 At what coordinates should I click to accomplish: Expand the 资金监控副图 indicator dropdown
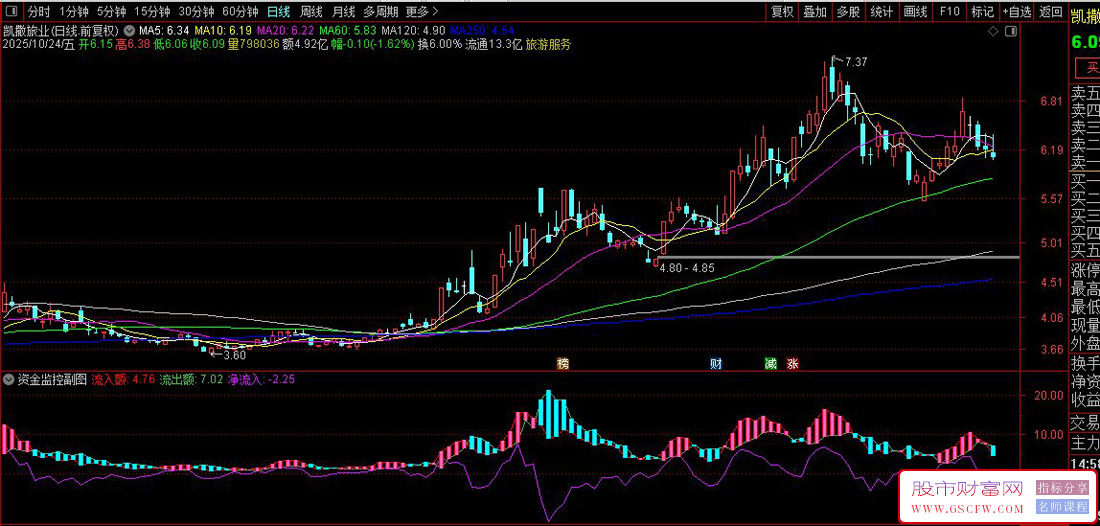[9, 380]
